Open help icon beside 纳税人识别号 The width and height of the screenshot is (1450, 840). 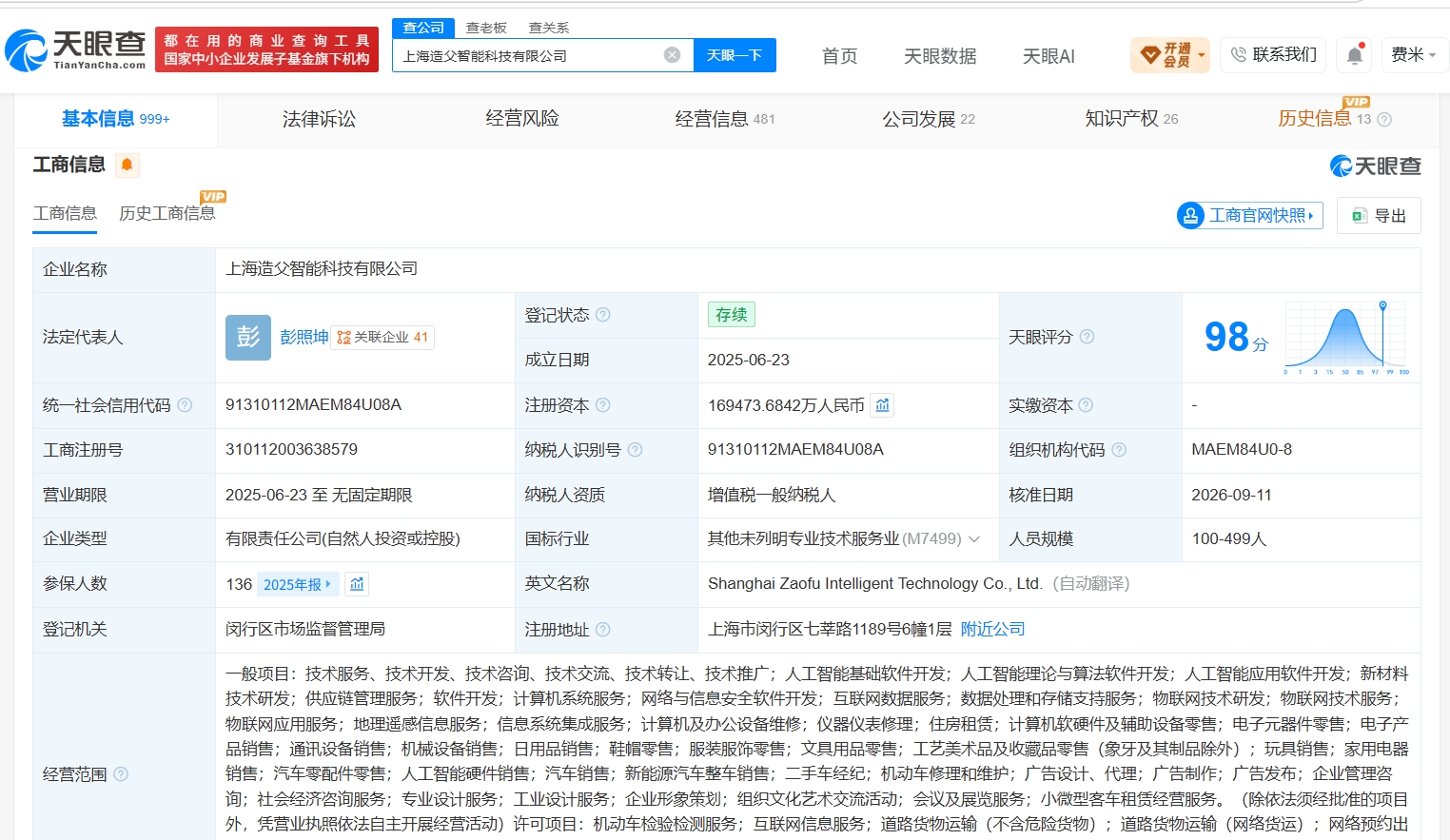(635, 450)
